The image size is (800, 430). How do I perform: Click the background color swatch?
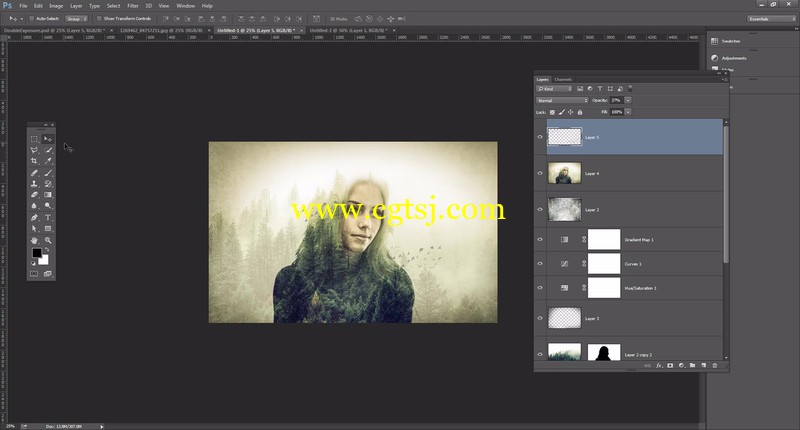pos(45,261)
